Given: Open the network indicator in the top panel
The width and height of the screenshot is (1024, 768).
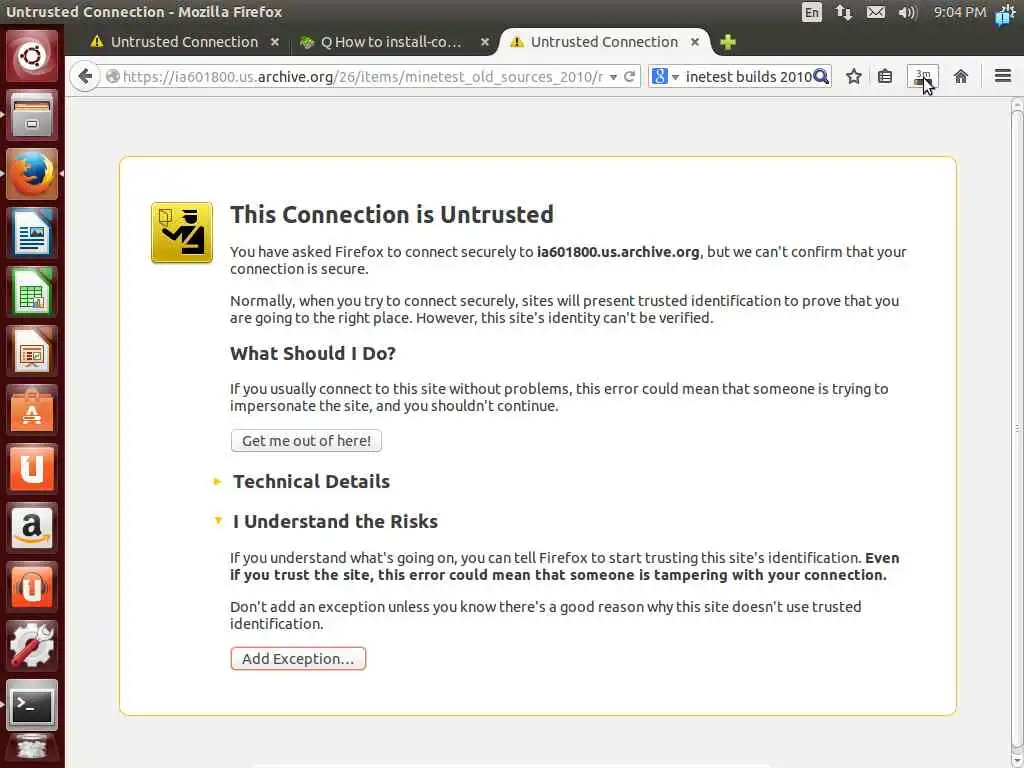Looking at the screenshot, I should [x=844, y=12].
